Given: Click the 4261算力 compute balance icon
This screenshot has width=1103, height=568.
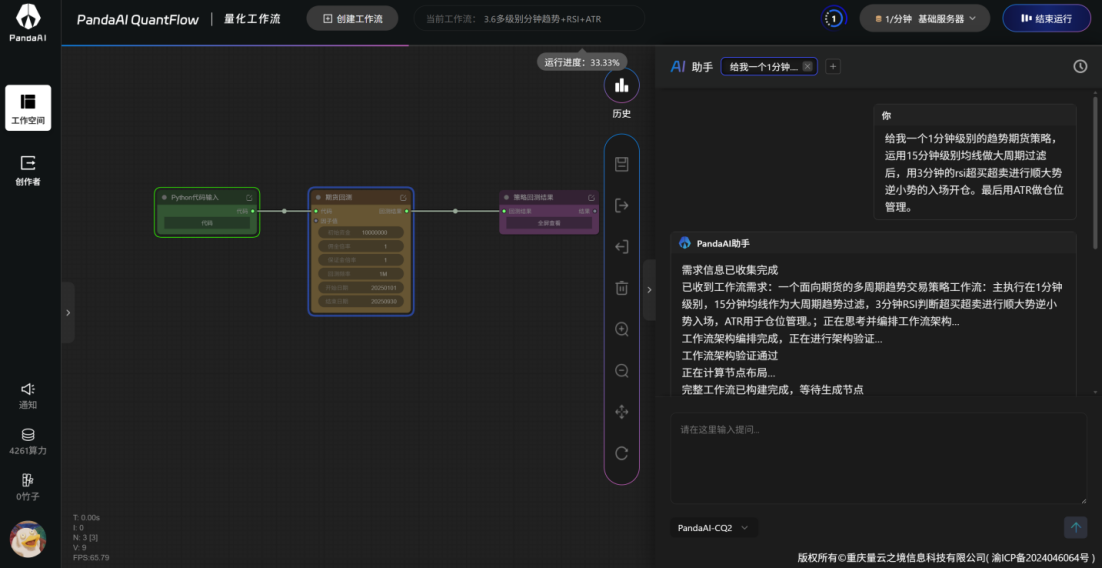Looking at the screenshot, I should [x=28, y=434].
